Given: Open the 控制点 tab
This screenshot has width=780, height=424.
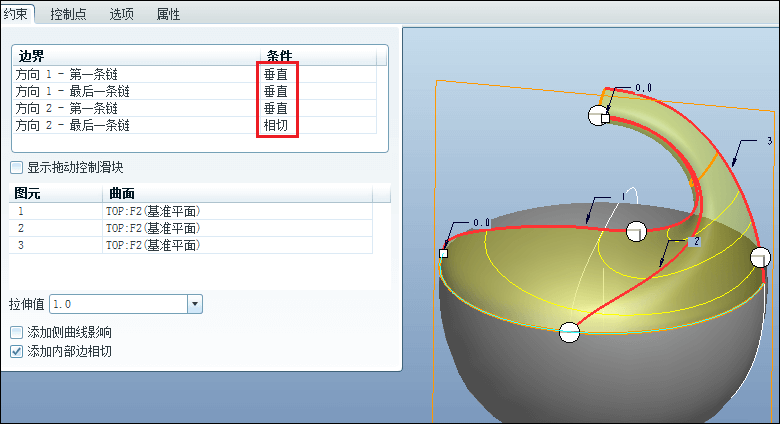Looking at the screenshot, I should click(68, 14).
